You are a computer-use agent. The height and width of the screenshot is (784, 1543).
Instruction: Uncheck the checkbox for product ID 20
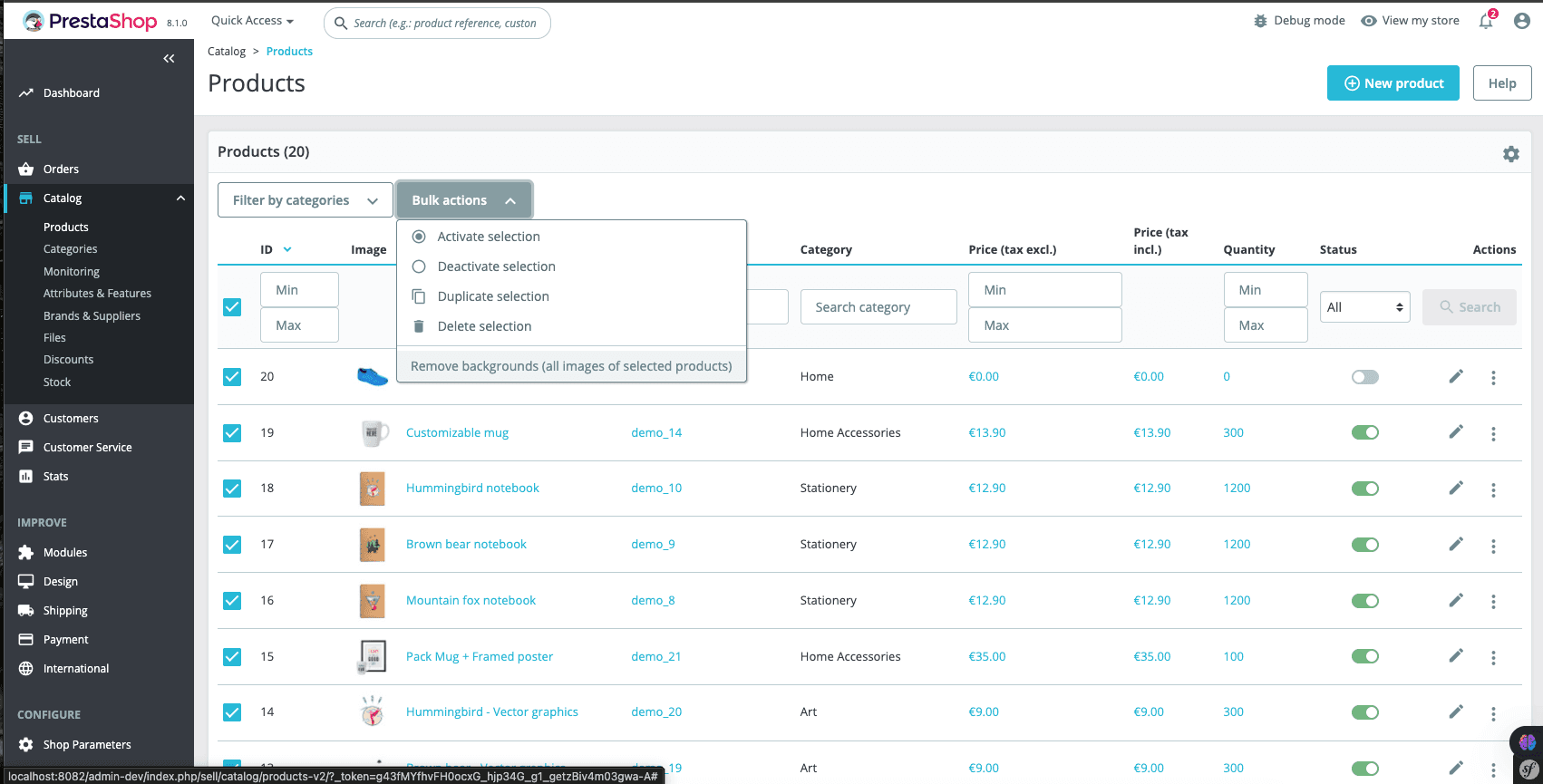[232, 376]
